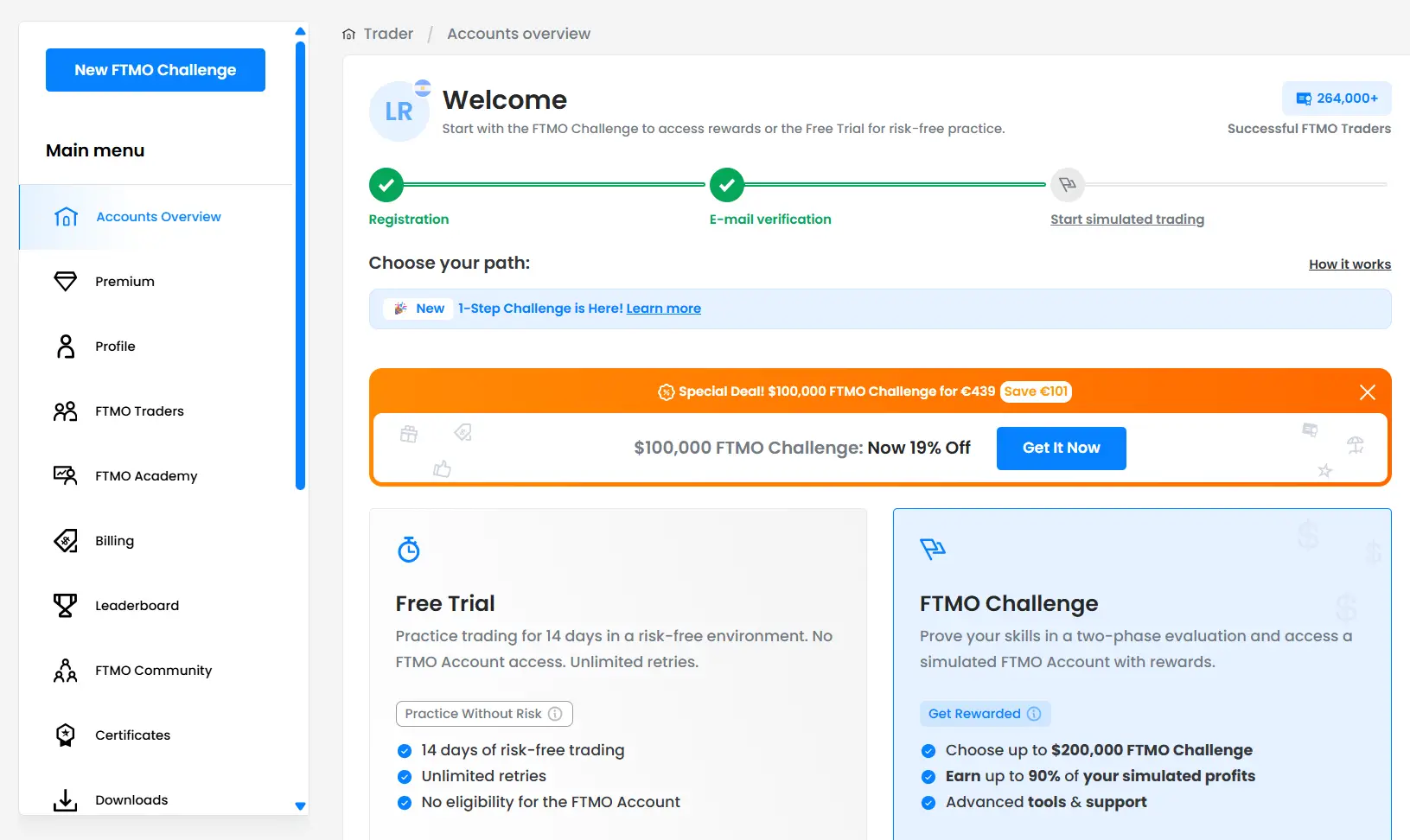
Task: Click the Save €101 badge
Action: tap(1036, 391)
